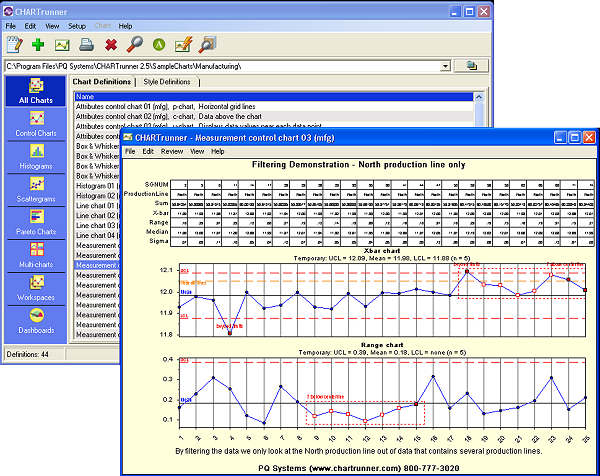Click the Filtering Demonstration chart heading

tap(359, 165)
